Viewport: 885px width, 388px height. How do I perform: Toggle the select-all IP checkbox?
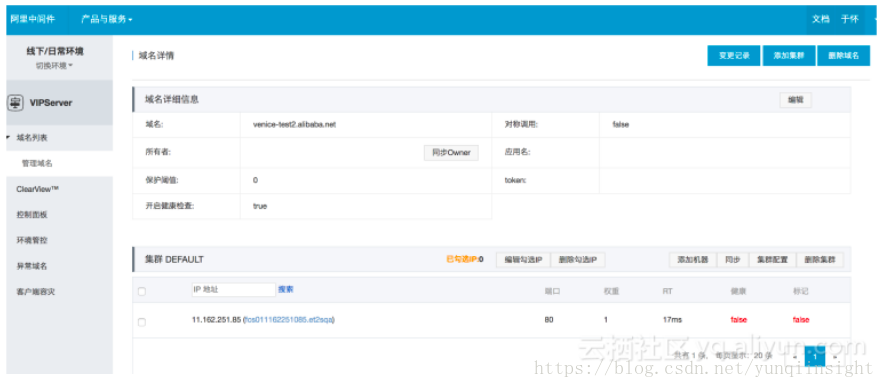(142, 291)
